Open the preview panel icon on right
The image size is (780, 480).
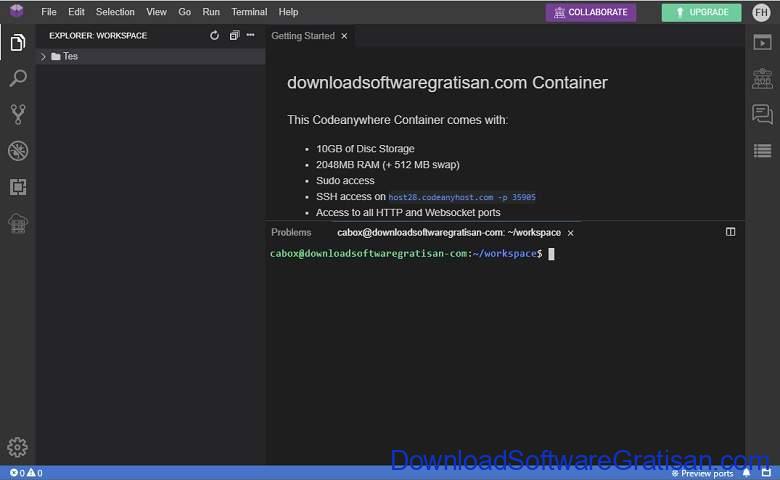762,43
